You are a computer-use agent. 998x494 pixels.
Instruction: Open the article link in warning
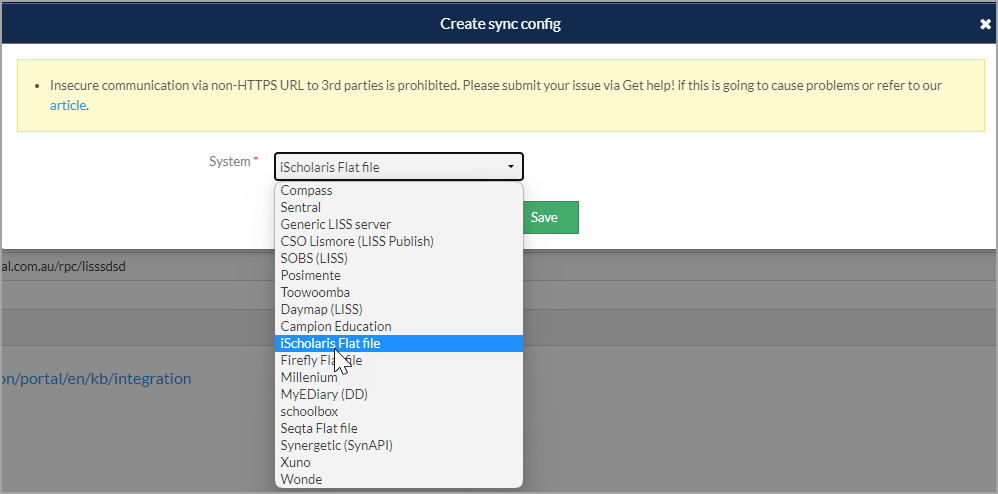pyautogui.click(x=68, y=106)
